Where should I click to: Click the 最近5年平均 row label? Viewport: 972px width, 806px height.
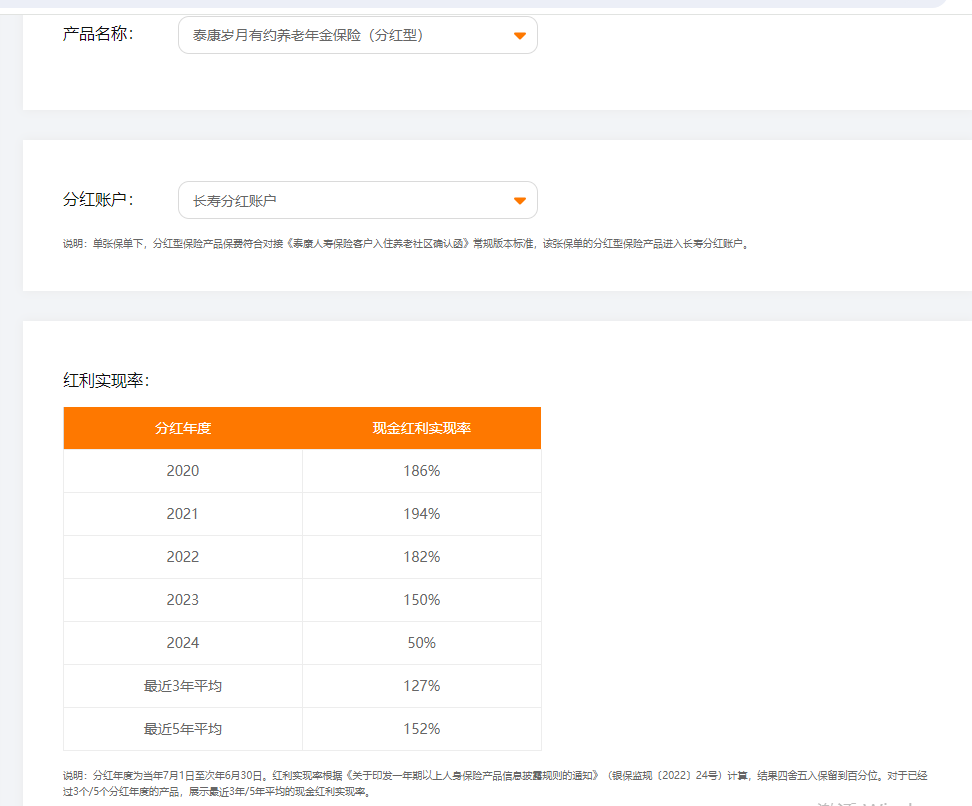tap(183, 729)
